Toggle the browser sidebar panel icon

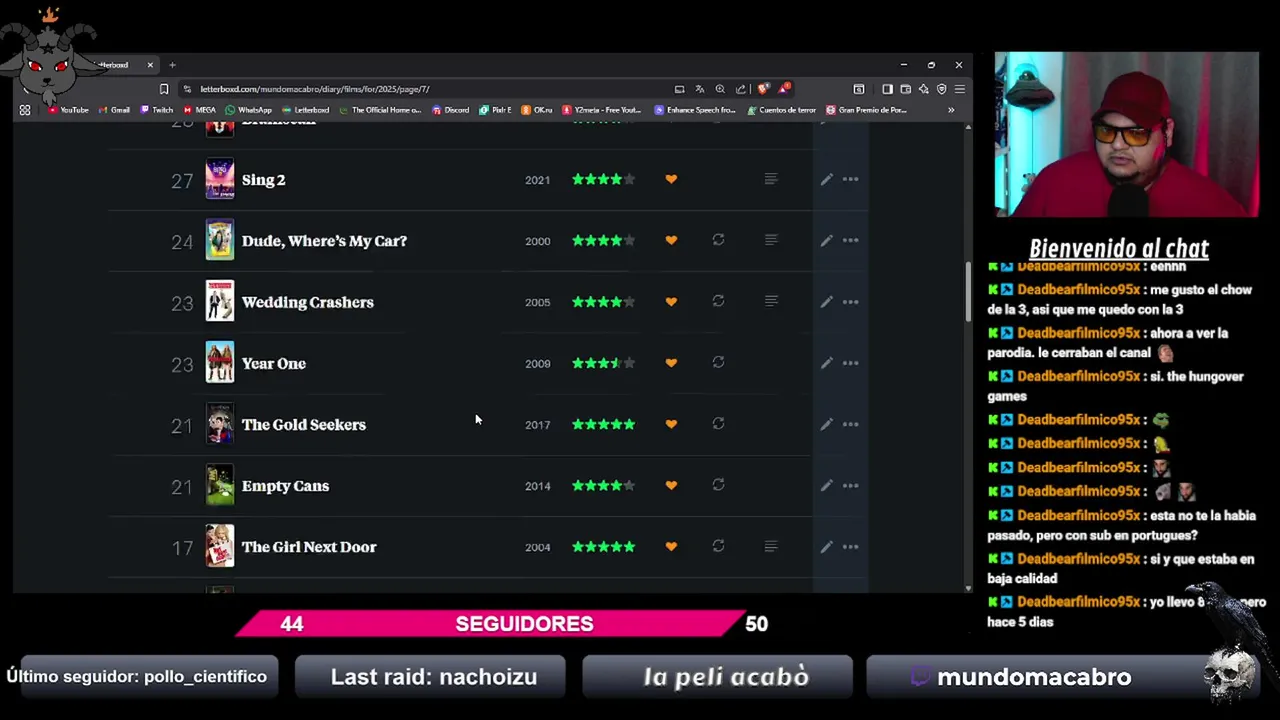point(887,89)
